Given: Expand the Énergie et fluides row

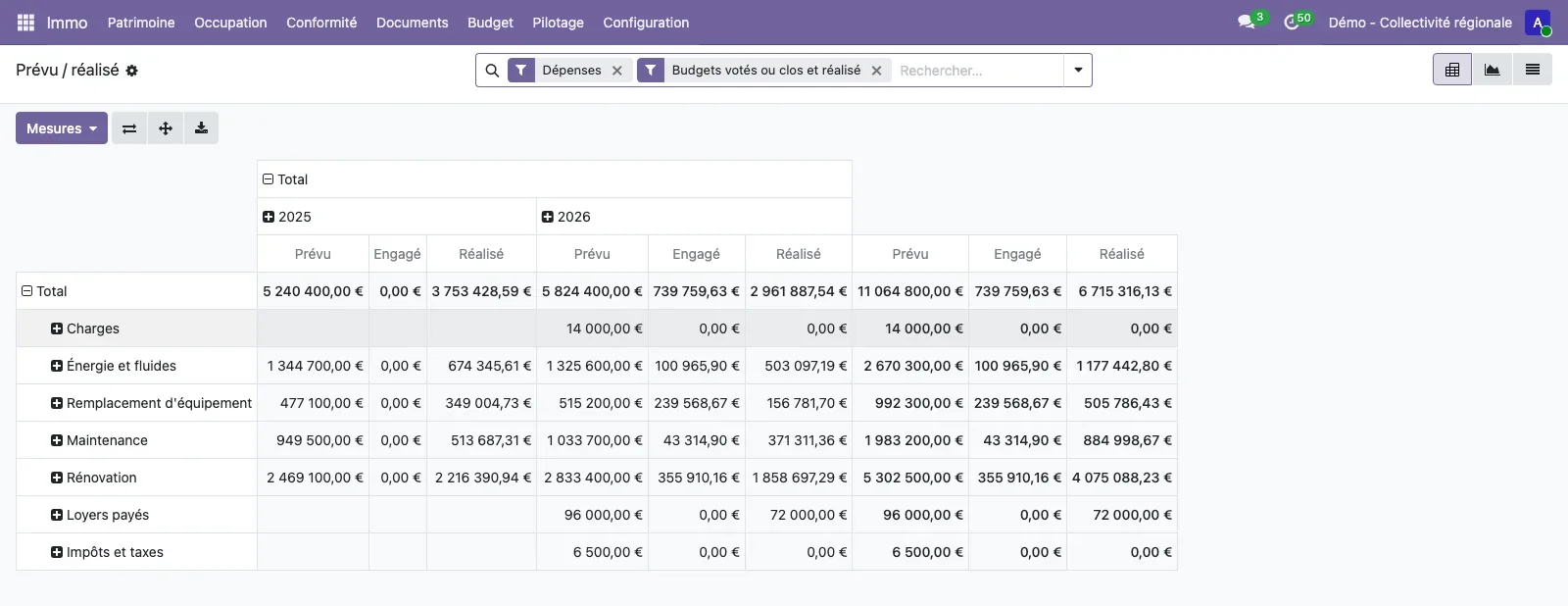Looking at the screenshot, I should pyautogui.click(x=57, y=366).
